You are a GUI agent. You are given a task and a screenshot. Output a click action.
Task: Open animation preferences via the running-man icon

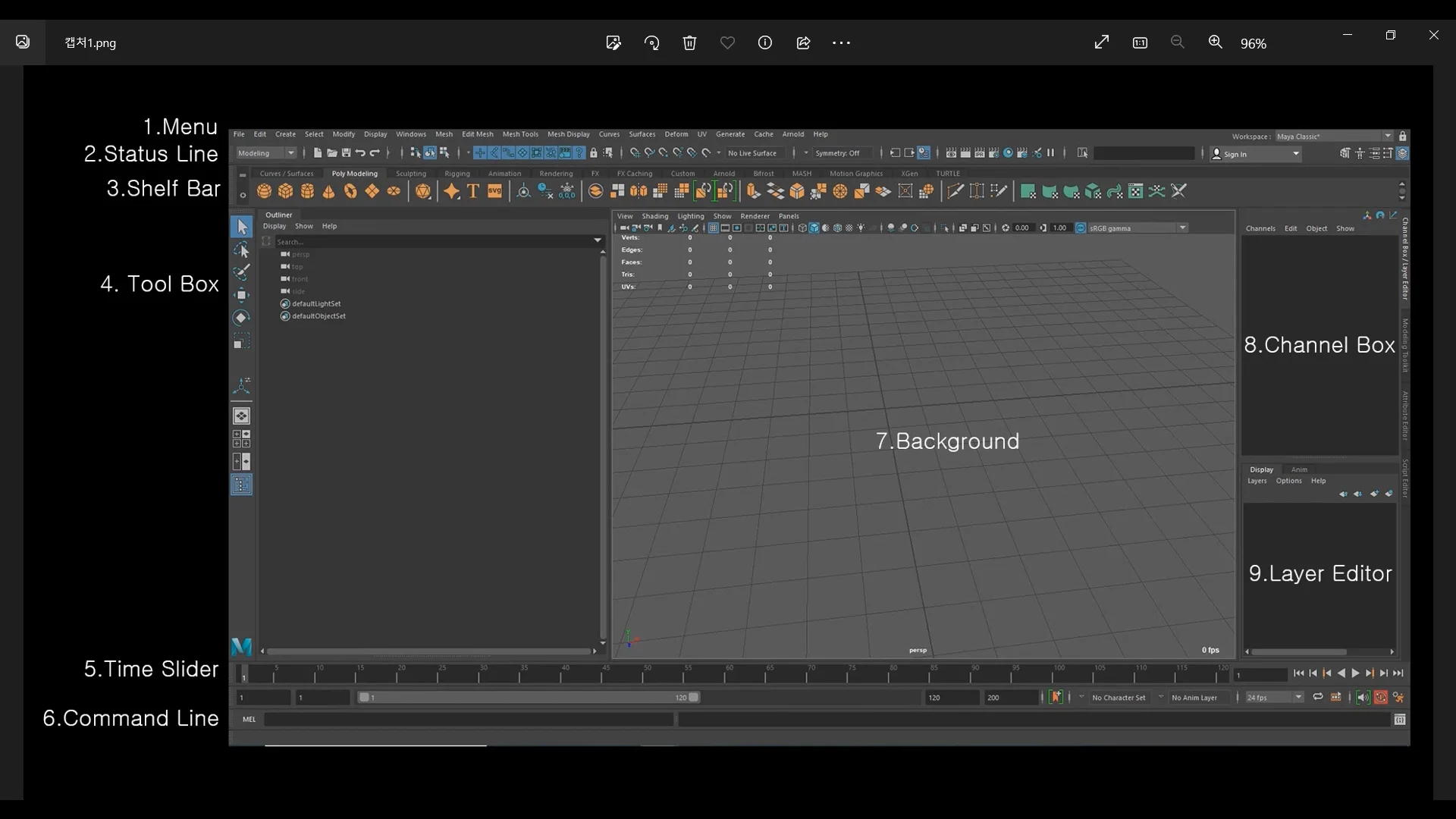click(x=1399, y=698)
